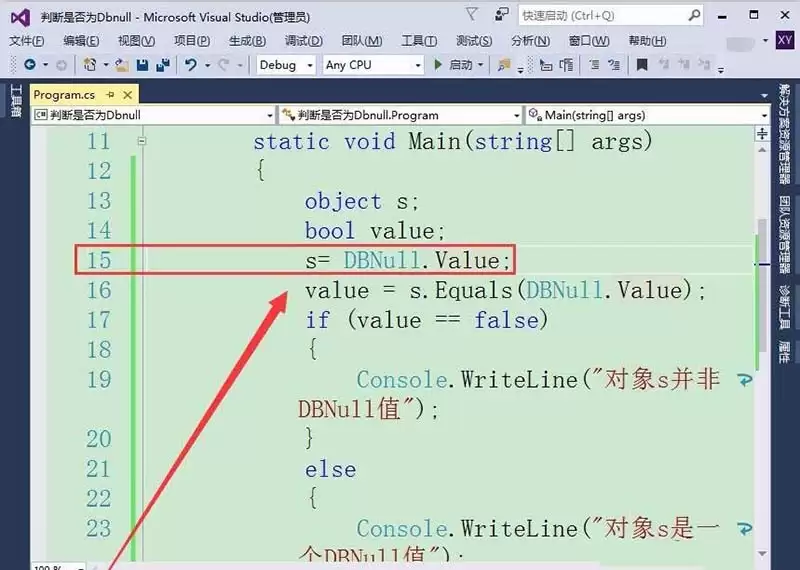800x570 pixels.
Task: Click the wrap indicator on line 19
Action: point(744,380)
